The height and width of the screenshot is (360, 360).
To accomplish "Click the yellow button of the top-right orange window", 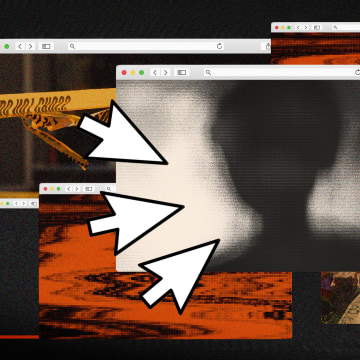I will [x=283, y=27].
